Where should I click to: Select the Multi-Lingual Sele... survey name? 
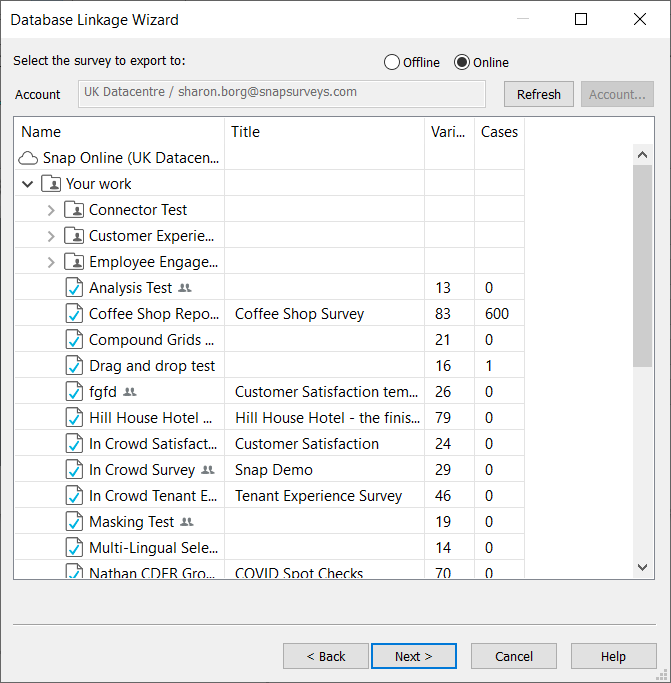click(153, 548)
